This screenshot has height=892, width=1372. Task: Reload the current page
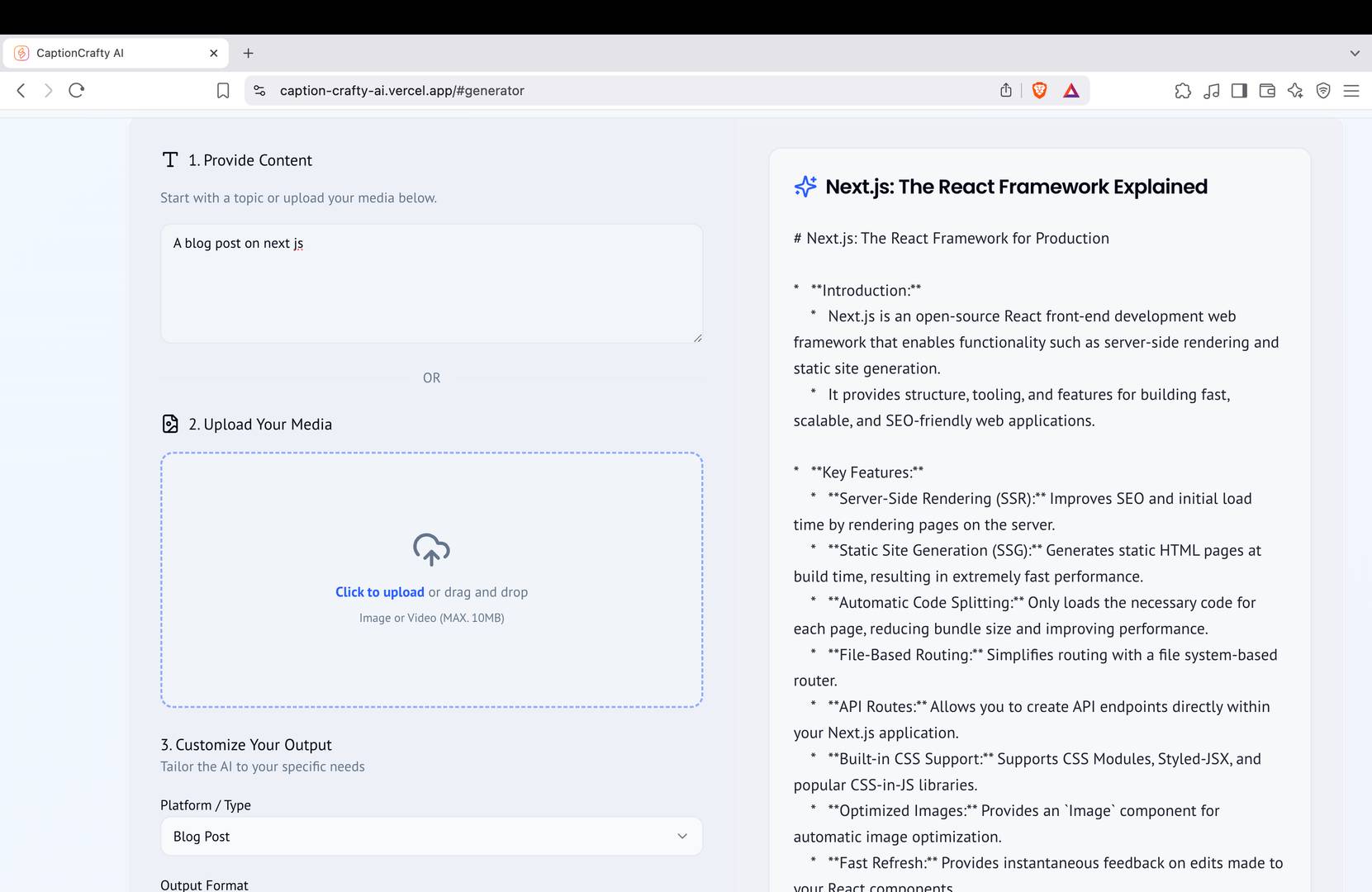click(x=77, y=91)
